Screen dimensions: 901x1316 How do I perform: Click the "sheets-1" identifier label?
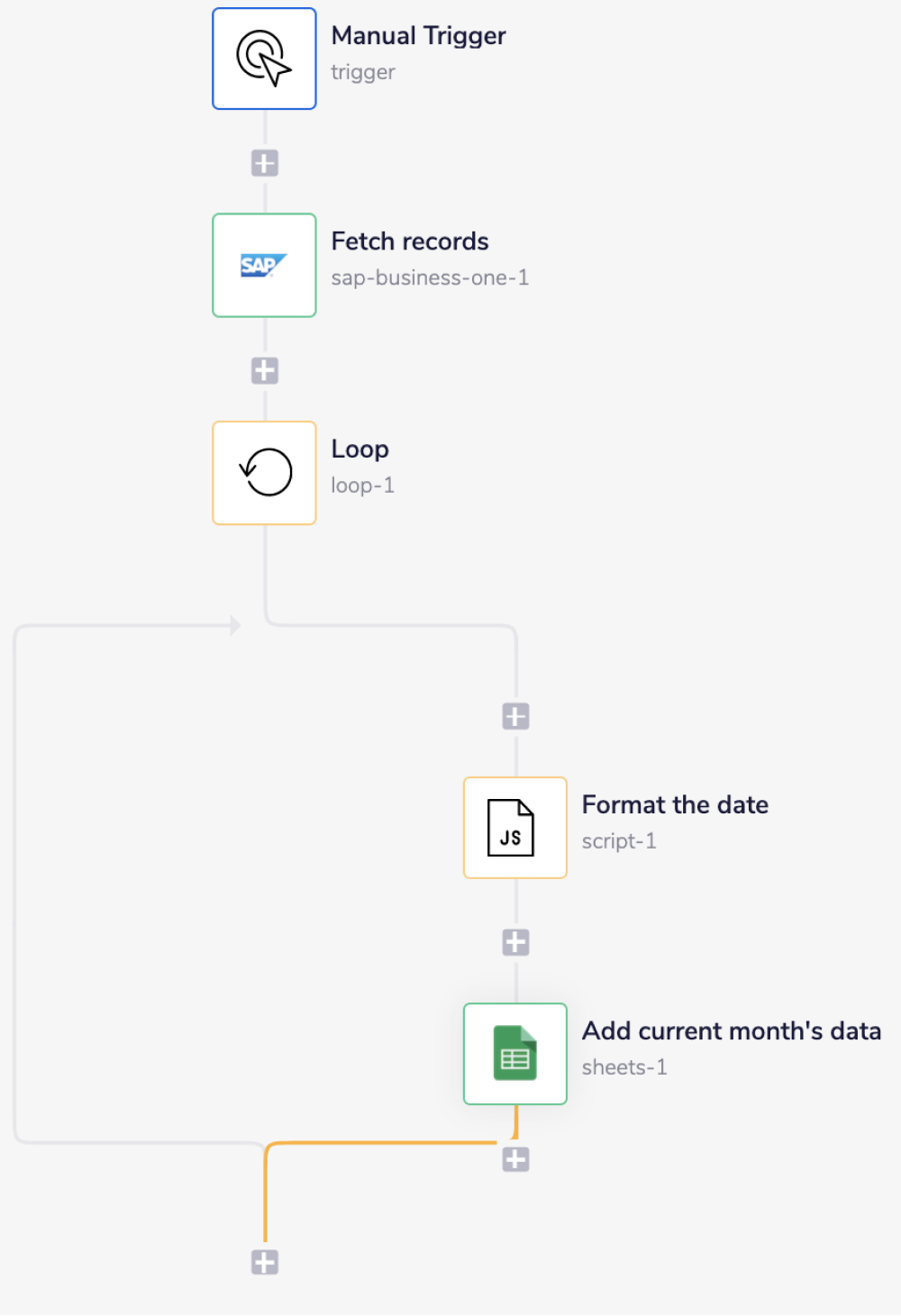point(623,1067)
